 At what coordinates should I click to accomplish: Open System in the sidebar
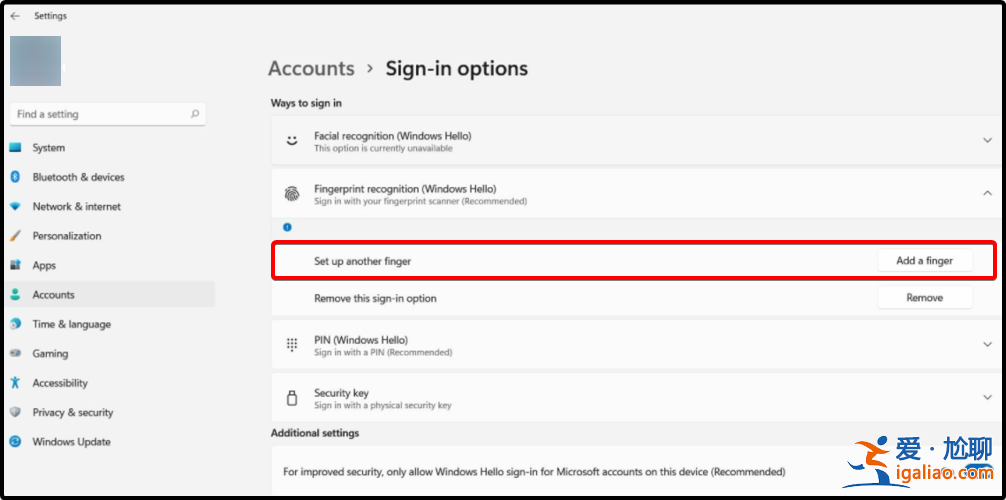[110, 148]
